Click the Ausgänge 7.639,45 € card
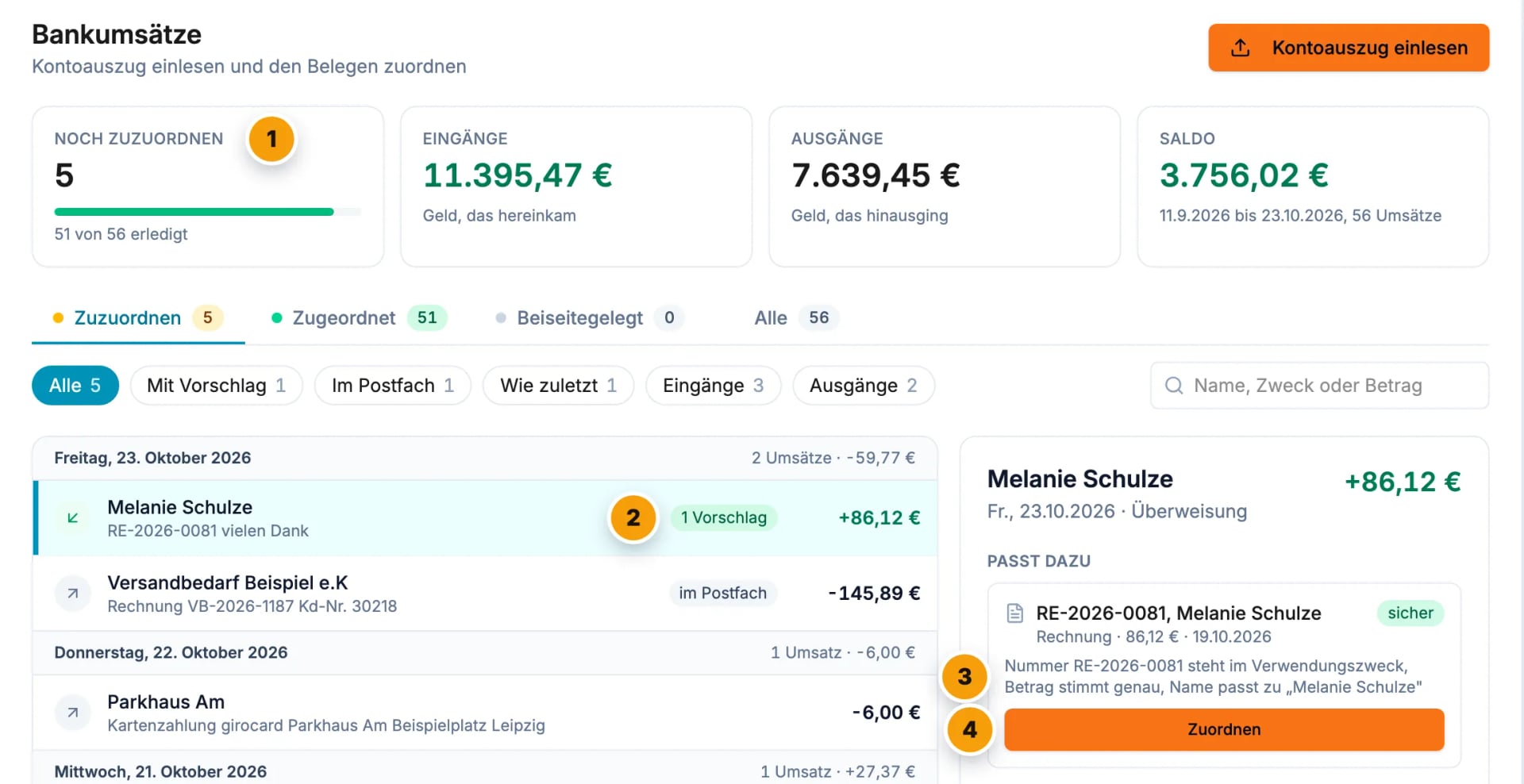Screen dimensions: 1524x784 945,186
